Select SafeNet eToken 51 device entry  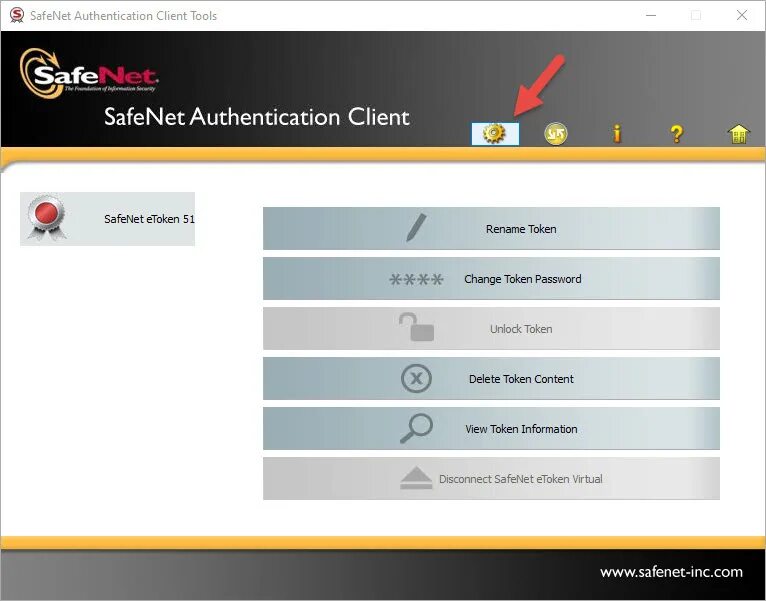point(107,219)
